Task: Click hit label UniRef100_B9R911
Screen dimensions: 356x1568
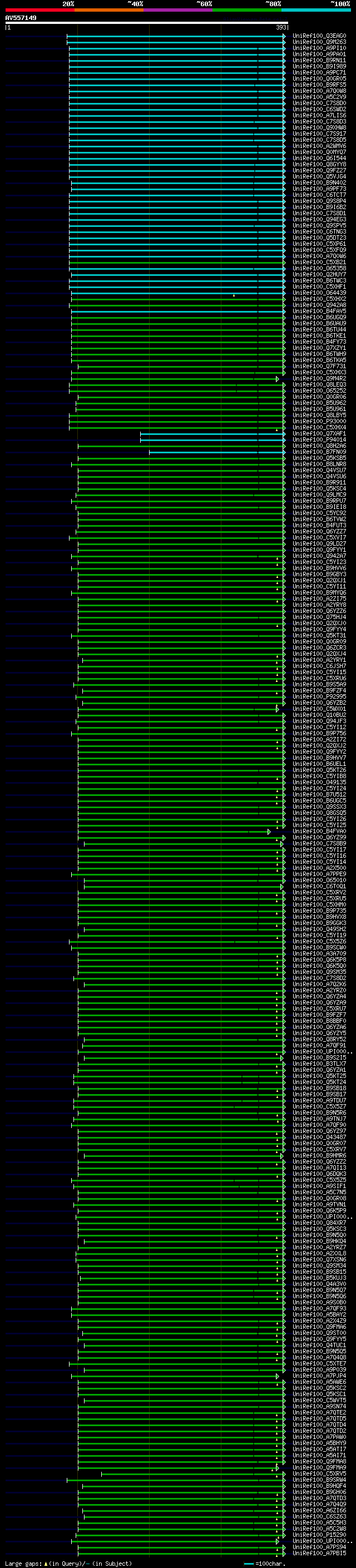Action: (319, 483)
